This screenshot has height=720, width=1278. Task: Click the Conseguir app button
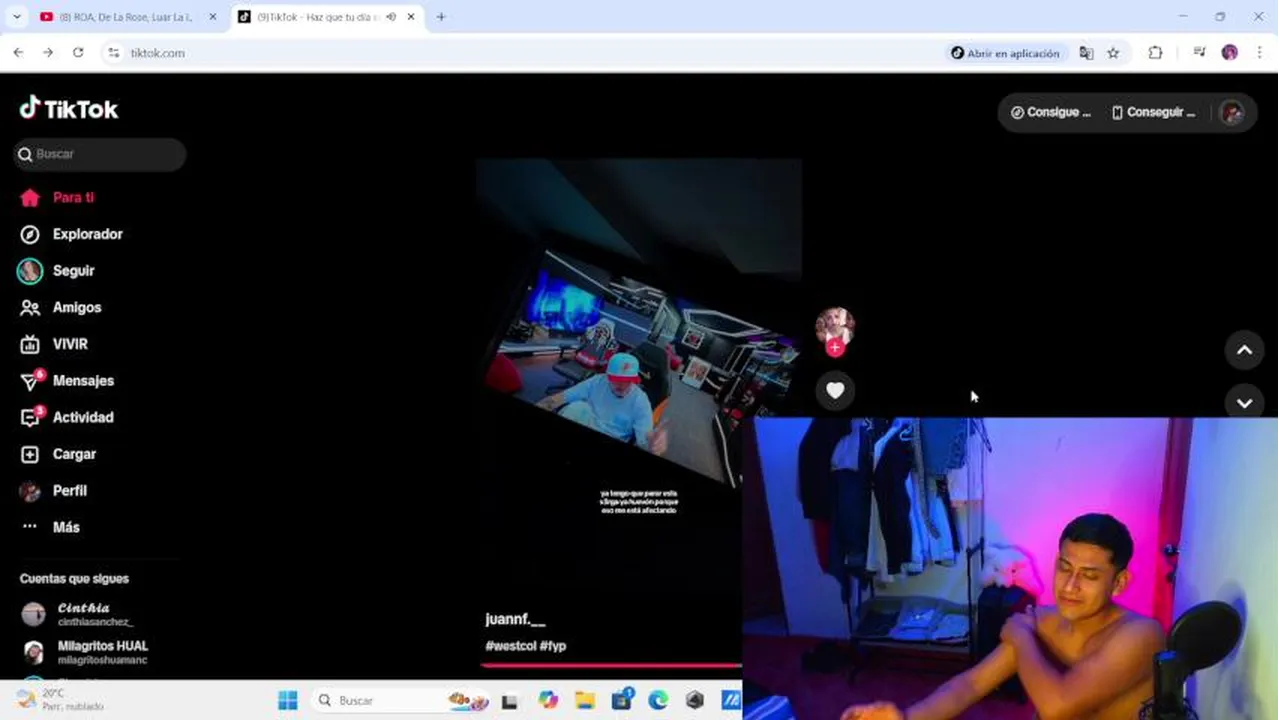(x=1153, y=112)
